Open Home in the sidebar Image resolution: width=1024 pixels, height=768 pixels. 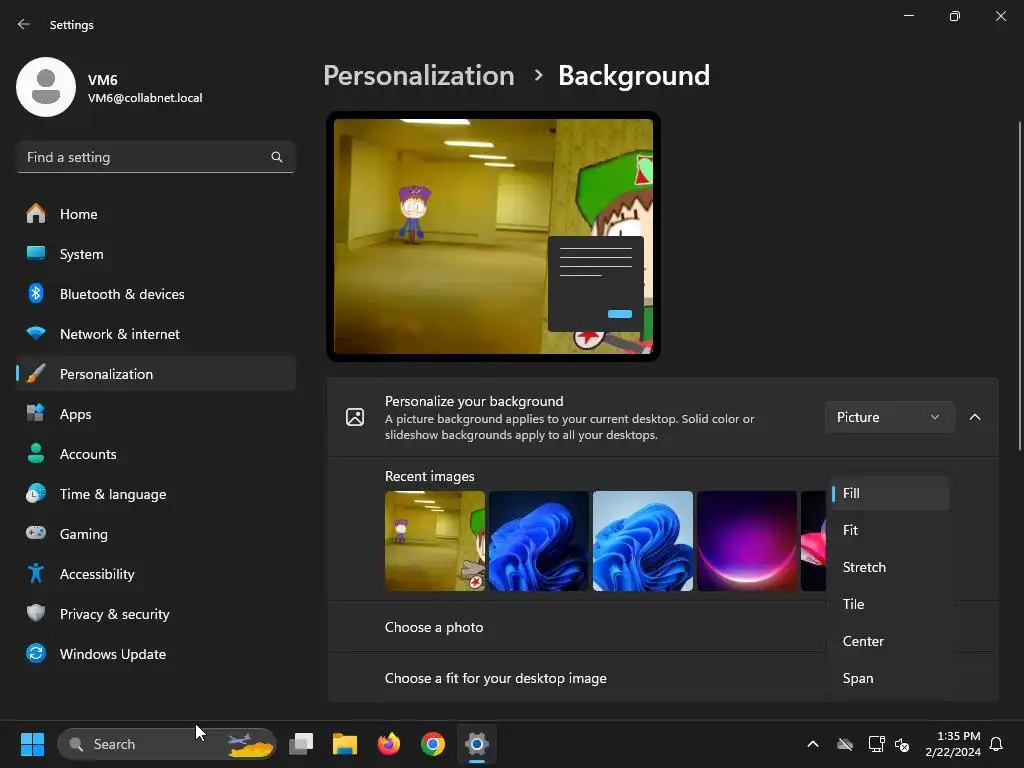(155, 214)
